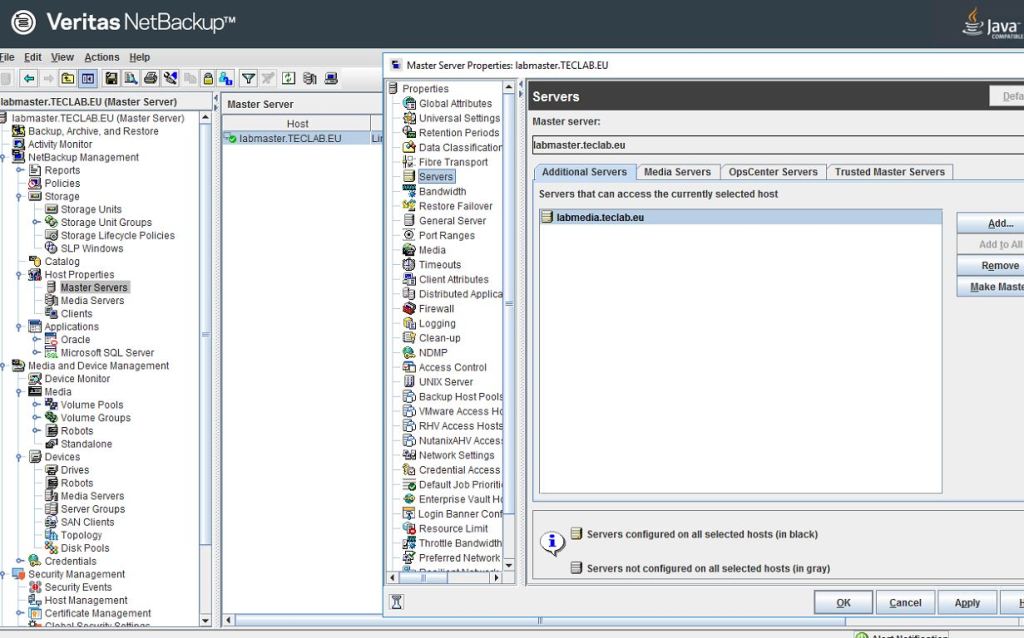1024x638 pixels.
Task: Open the Logging properties item
Action: pos(437,323)
